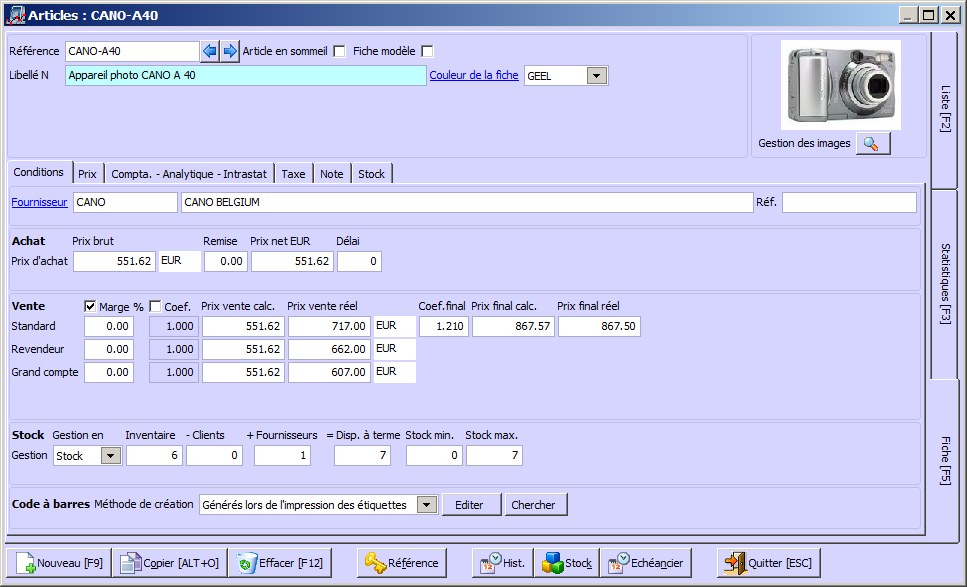Check the Coef. checkbox in Vente

155,307
